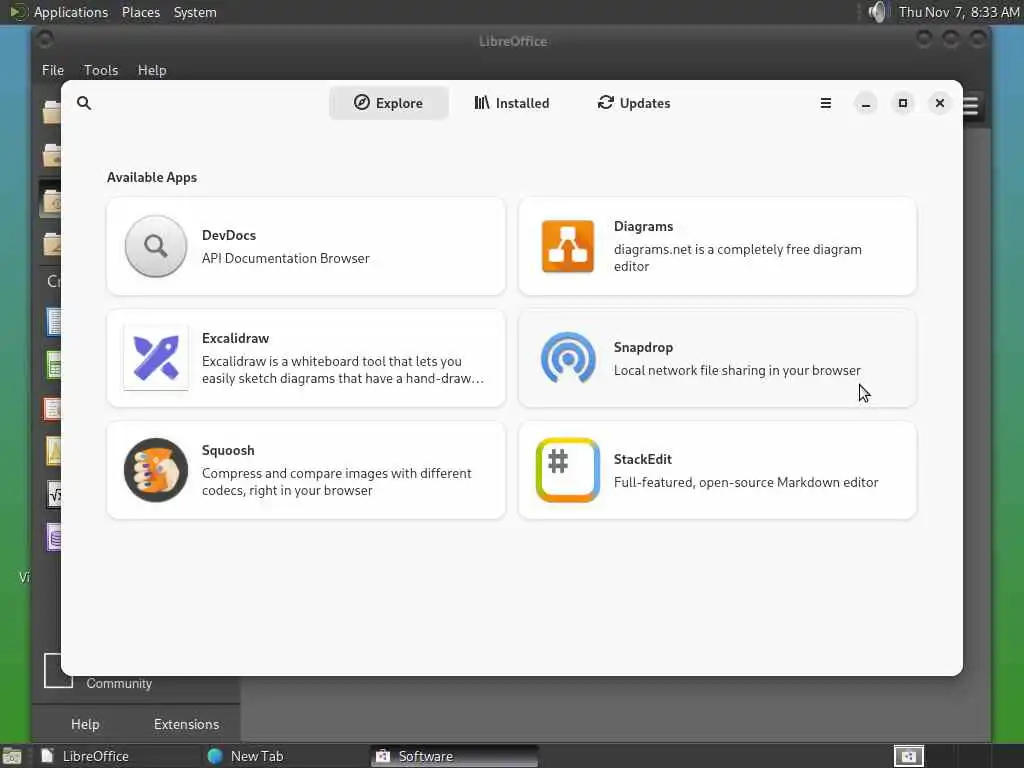Open the Places menu in top panel
The height and width of the screenshot is (768, 1024).
point(140,12)
